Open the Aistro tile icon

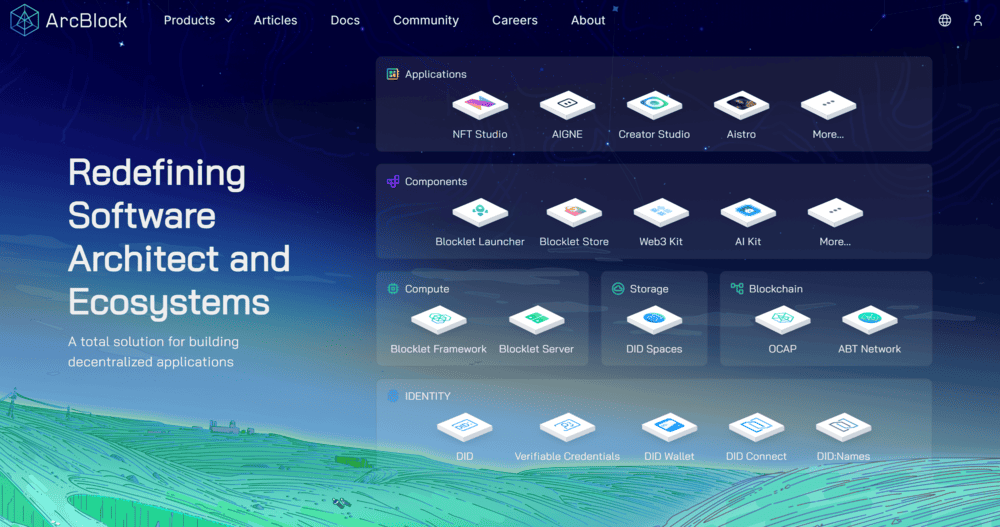click(x=741, y=105)
